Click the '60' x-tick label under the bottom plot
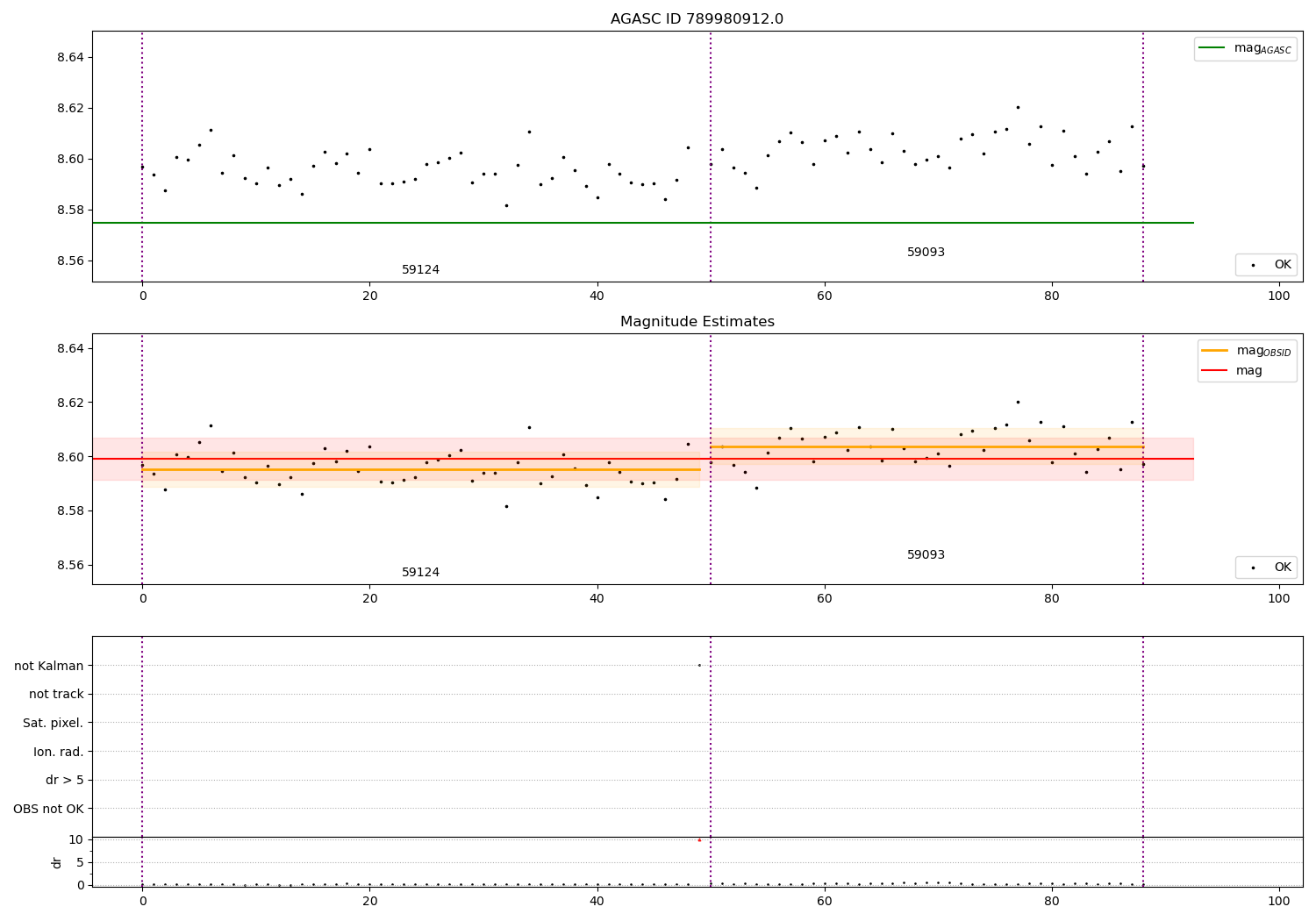The image size is (1316, 921). (824, 901)
